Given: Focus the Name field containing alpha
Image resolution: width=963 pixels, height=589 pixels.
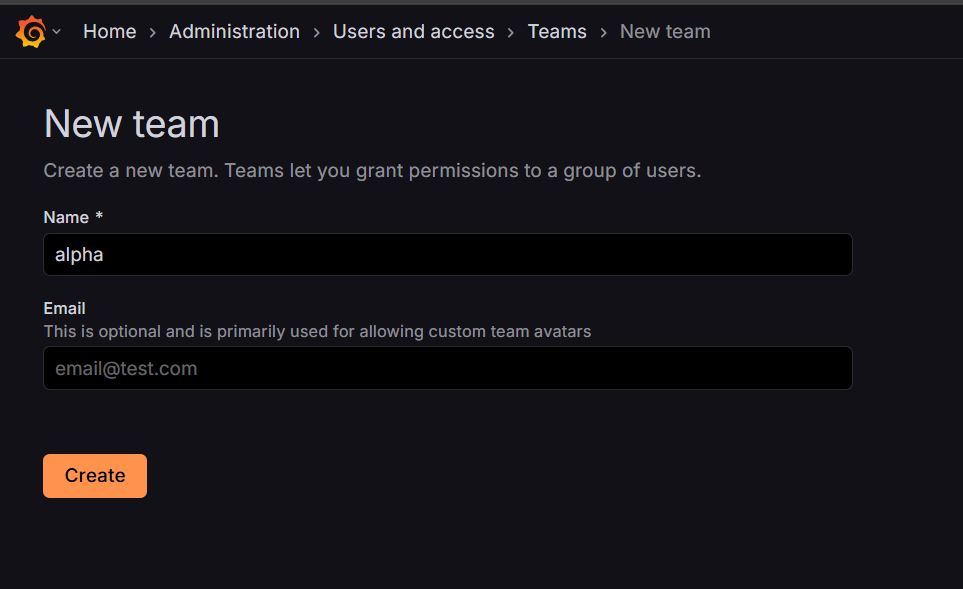Looking at the screenshot, I should [448, 254].
